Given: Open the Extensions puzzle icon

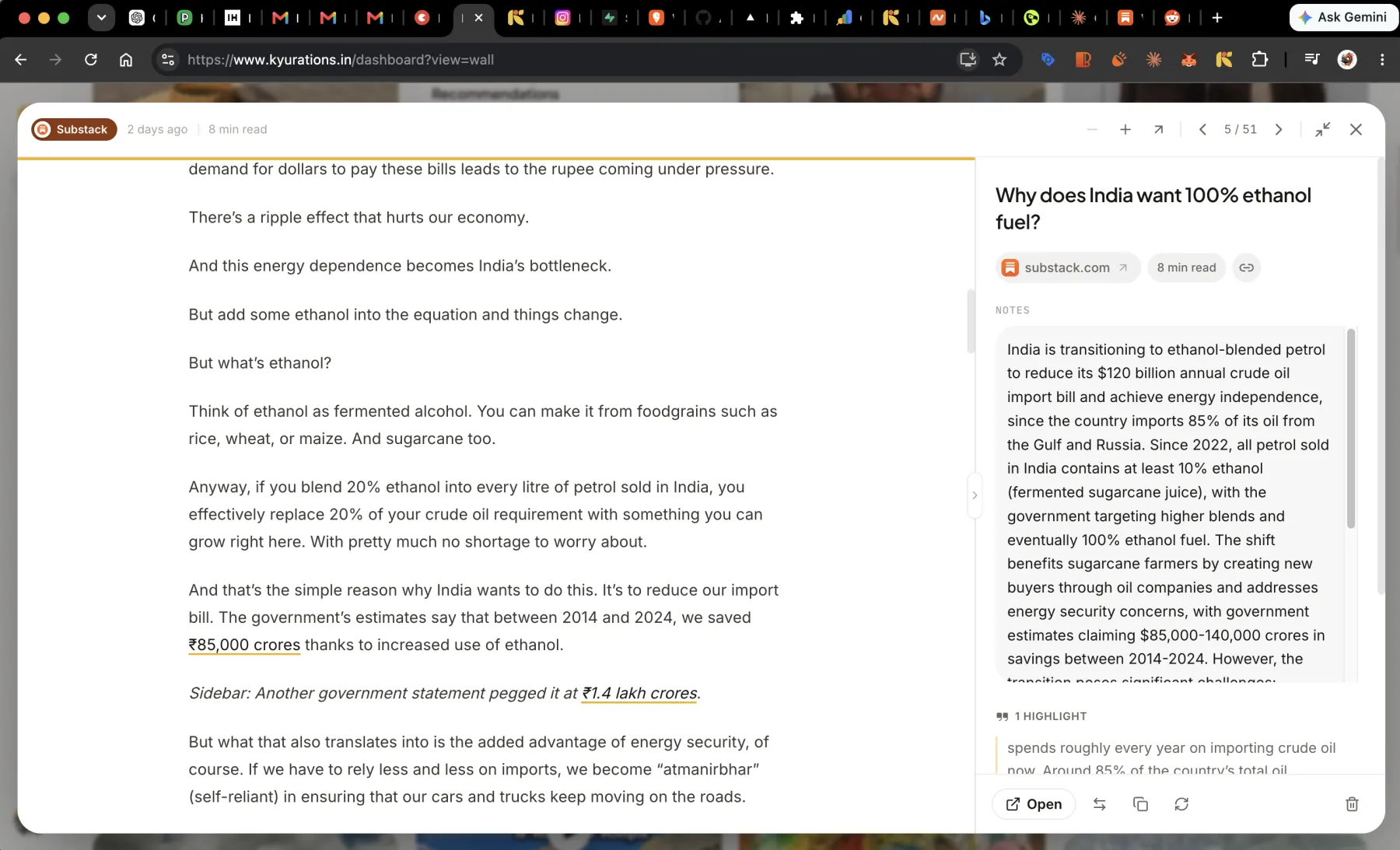Looking at the screenshot, I should pyautogui.click(x=1259, y=60).
